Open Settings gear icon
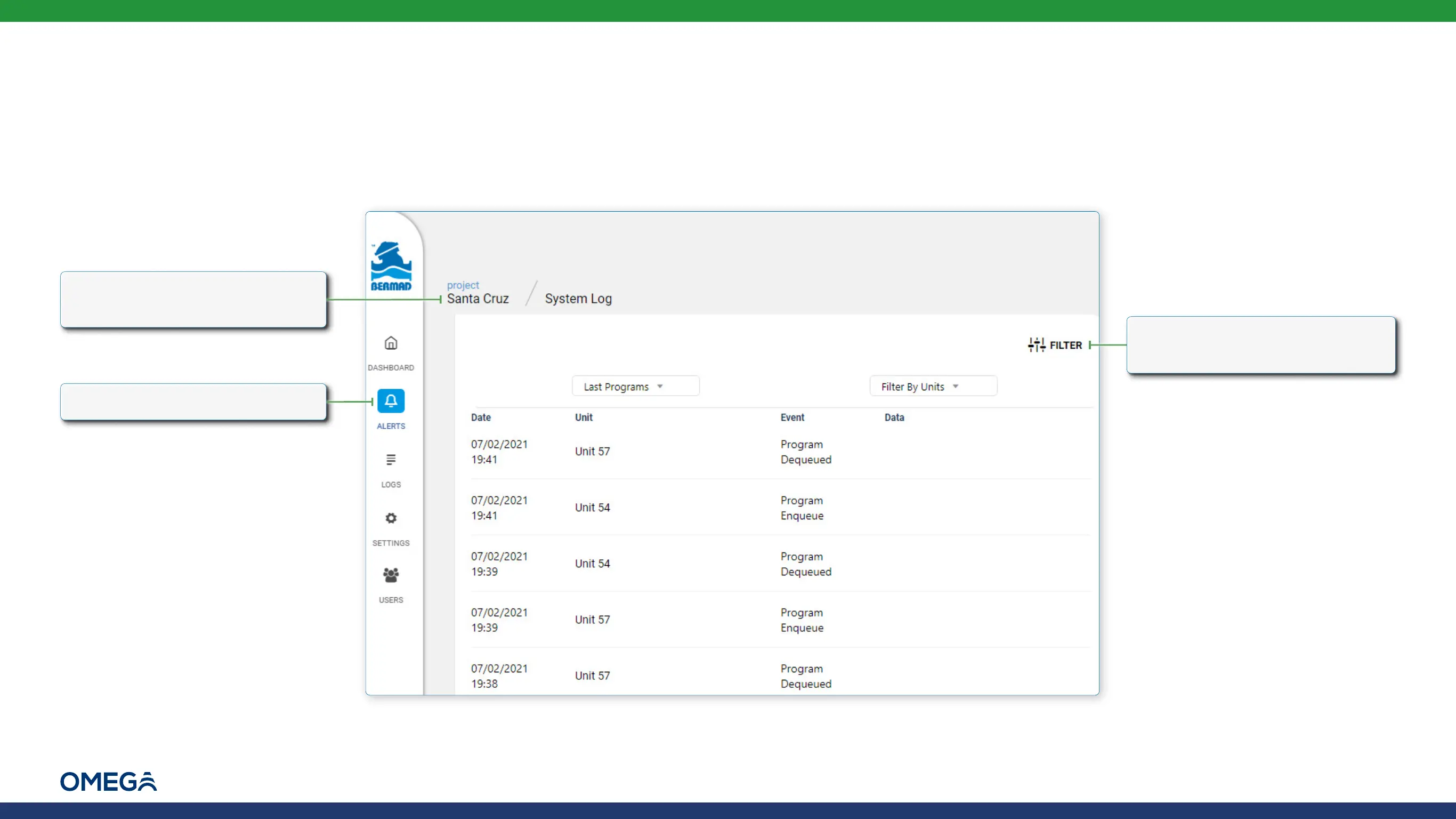1456x819 pixels. pyautogui.click(x=391, y=518)
